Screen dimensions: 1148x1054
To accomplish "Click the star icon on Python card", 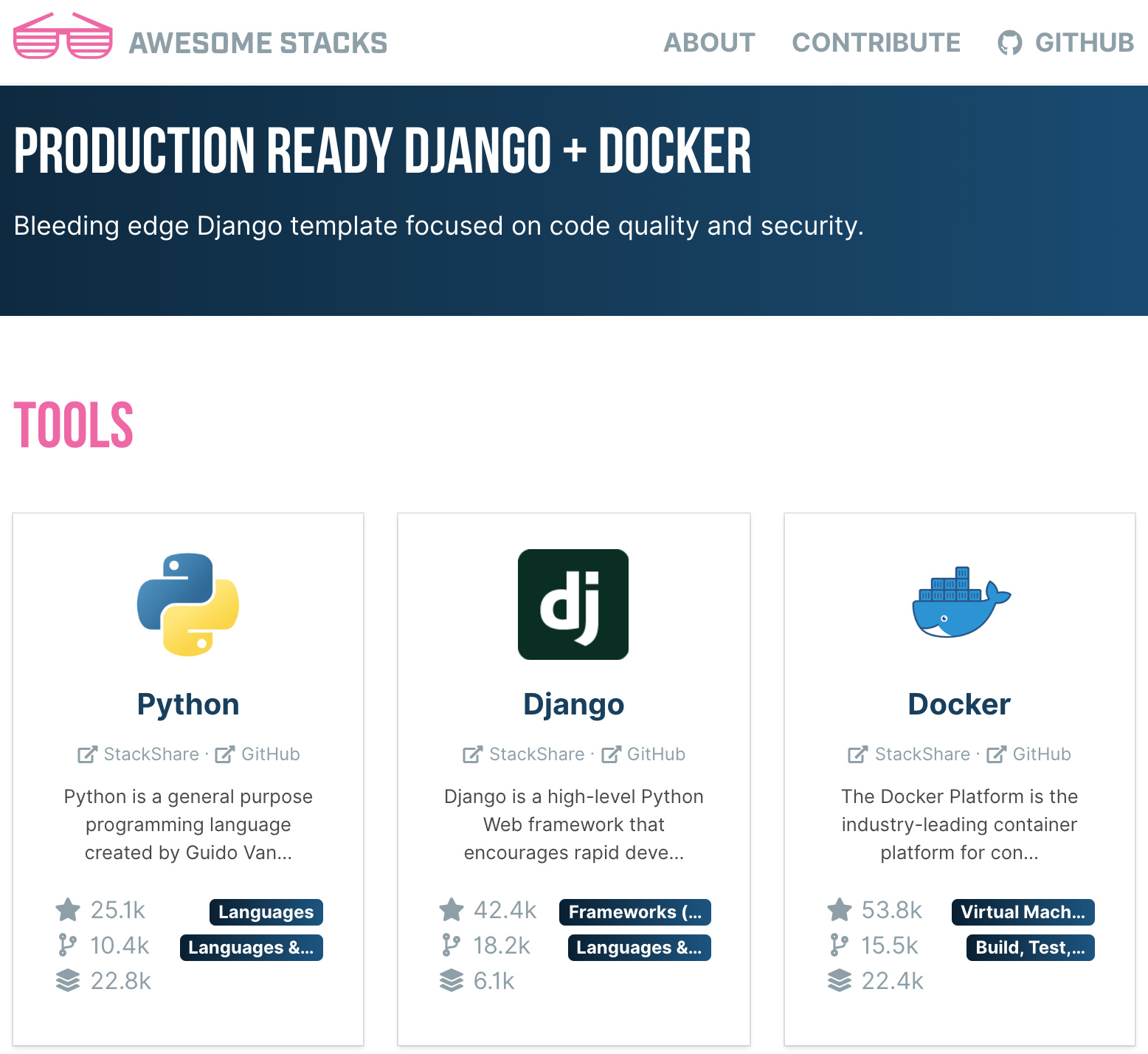I will (68, 909).
